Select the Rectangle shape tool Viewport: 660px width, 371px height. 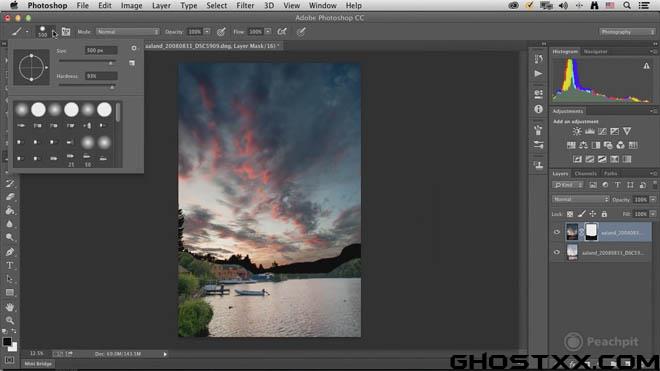[x=10, y=292]
